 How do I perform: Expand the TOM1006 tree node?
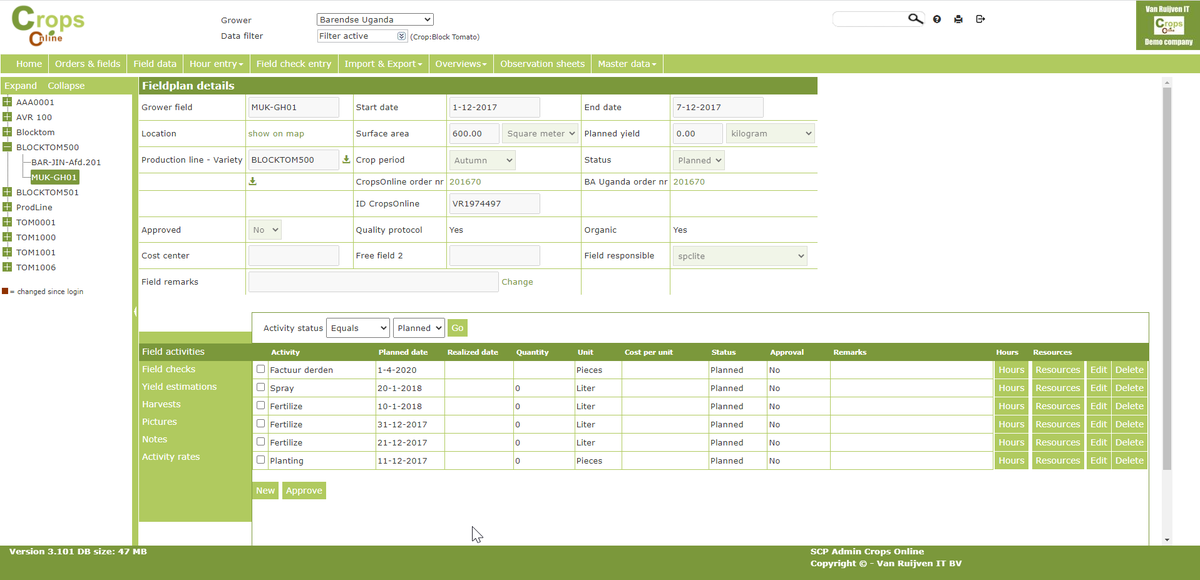8,267
